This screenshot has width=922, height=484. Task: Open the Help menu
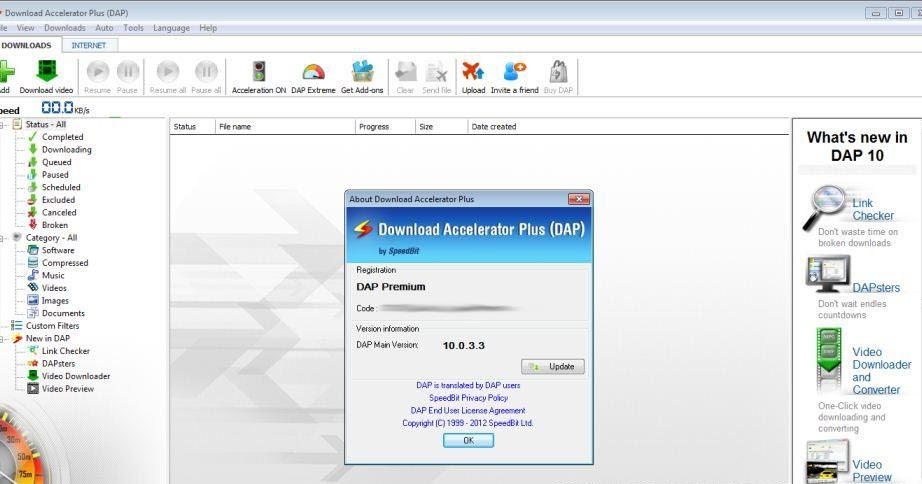[x=208, y=28]
